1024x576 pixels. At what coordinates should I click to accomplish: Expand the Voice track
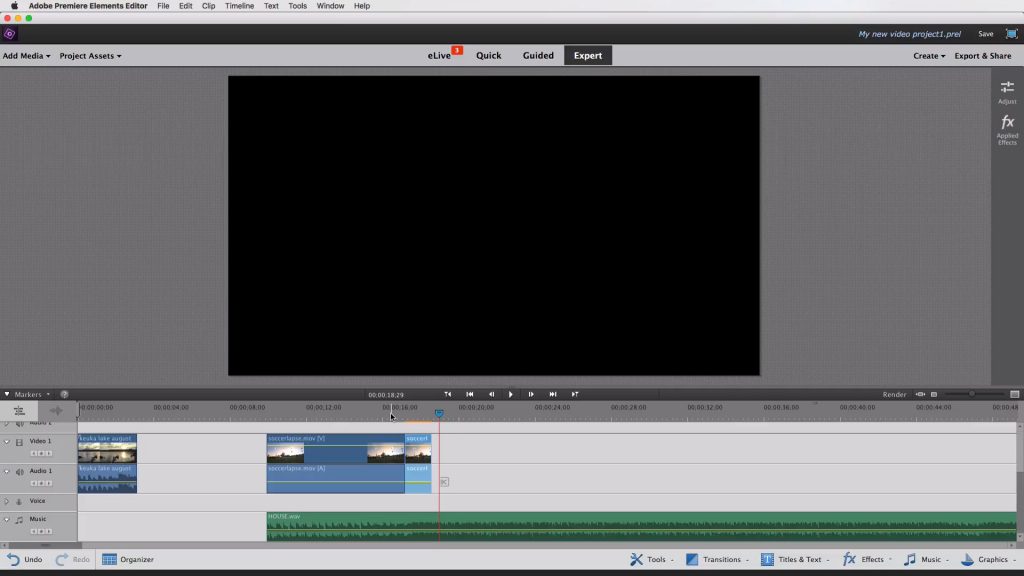pos(7,502)
